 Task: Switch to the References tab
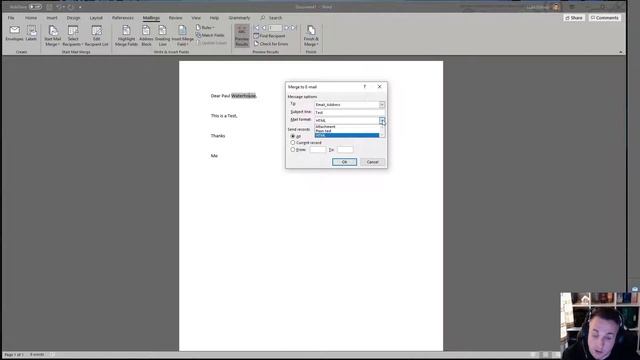tap(123, 18)
